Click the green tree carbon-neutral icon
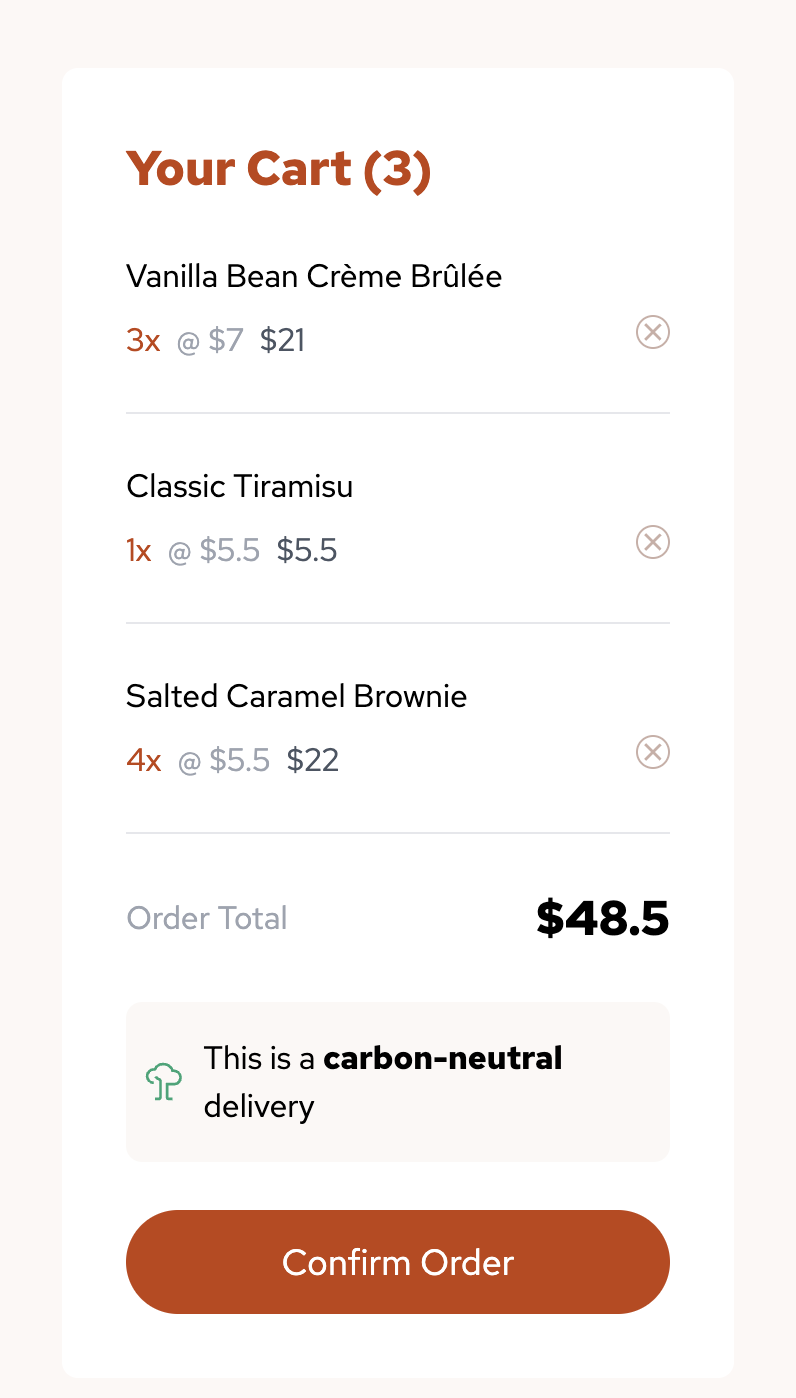 tap(164, 1082)
